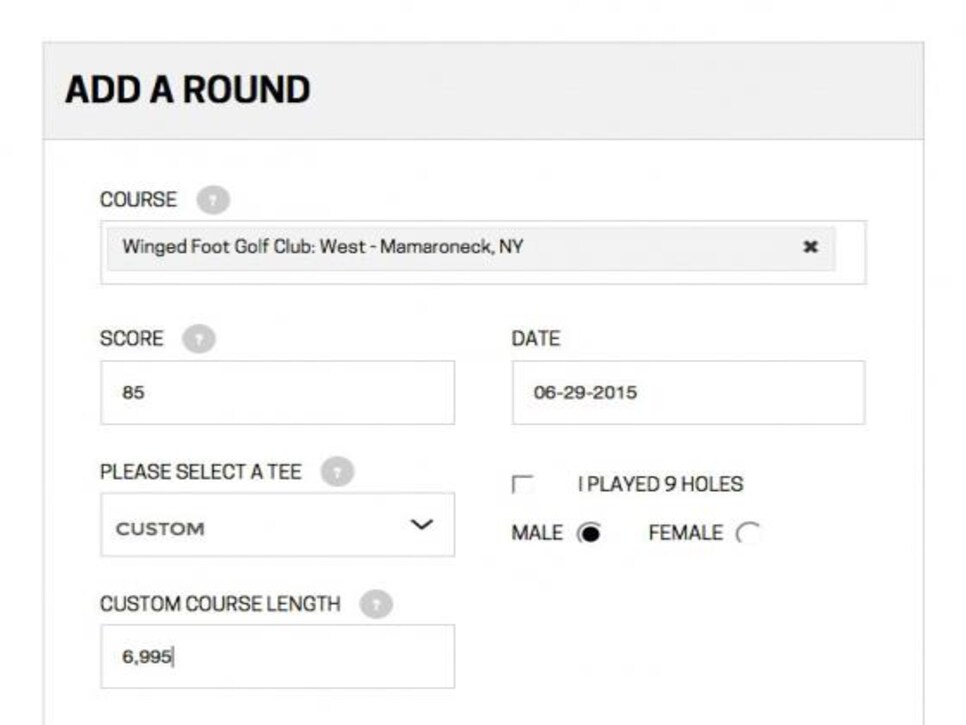Open the CUSTOM tee dropdown
Screen dimensions: 966x725
tap(277, 525)
